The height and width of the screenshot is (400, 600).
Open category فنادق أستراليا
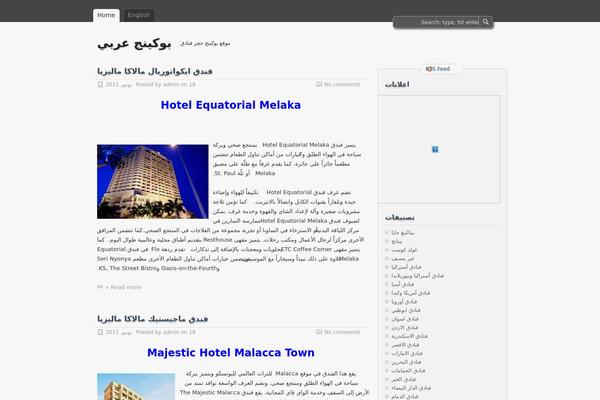click(x=406, y=267)
